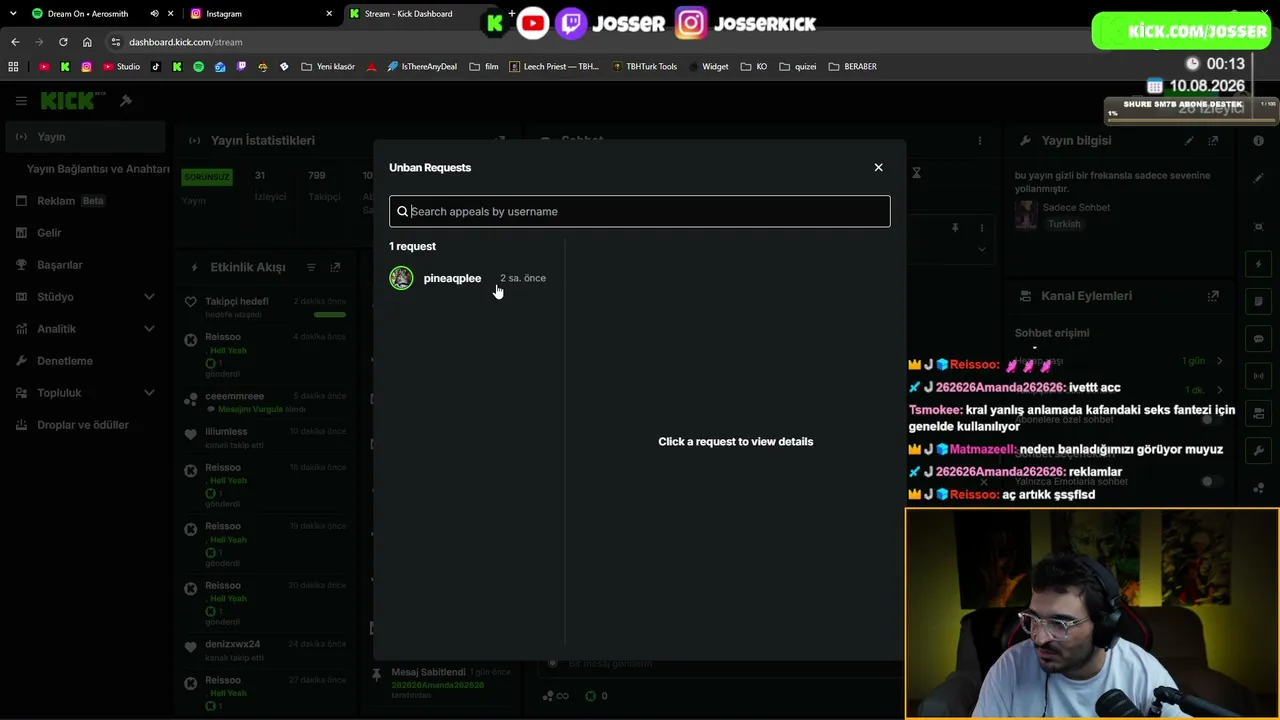Open the 1 gün chat access option
The height and width of the screenshot is (720, 1280).
[1200, 361]
